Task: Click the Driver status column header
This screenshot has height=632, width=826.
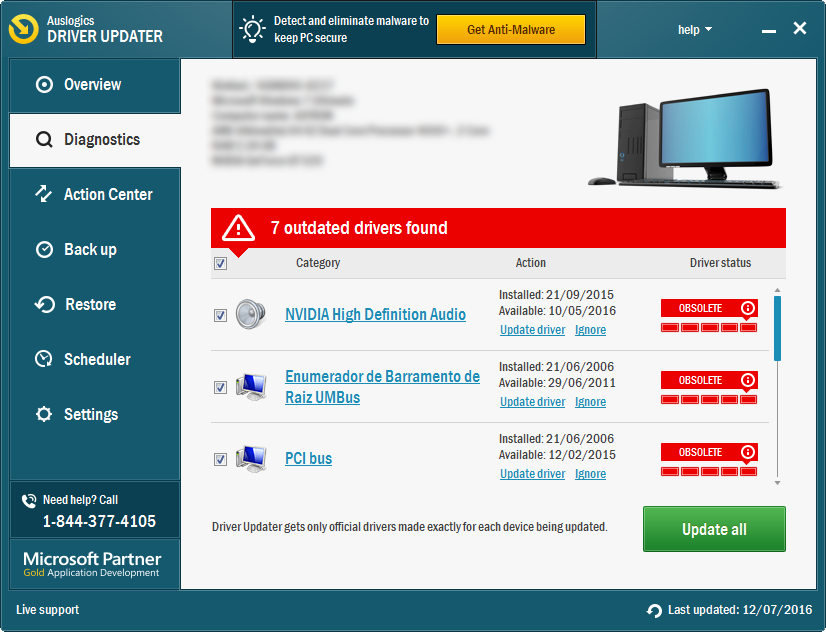Action: (x=721, y=263)
